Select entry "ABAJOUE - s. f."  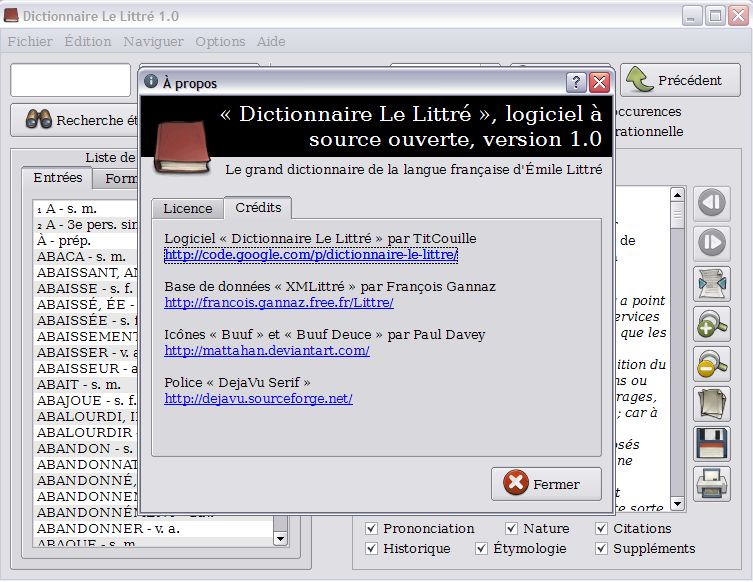click(86, 400)
